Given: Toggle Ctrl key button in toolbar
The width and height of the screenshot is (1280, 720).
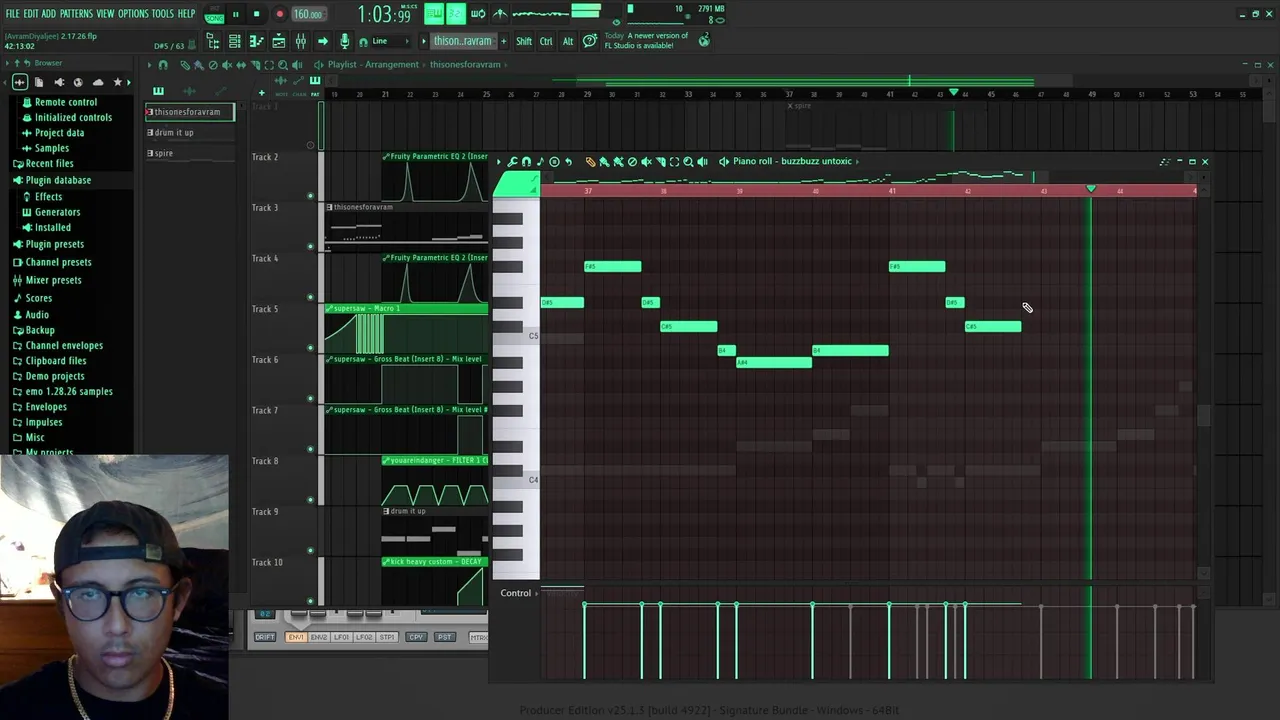Looking at the screenshot, I should click(x=546, y=41).
